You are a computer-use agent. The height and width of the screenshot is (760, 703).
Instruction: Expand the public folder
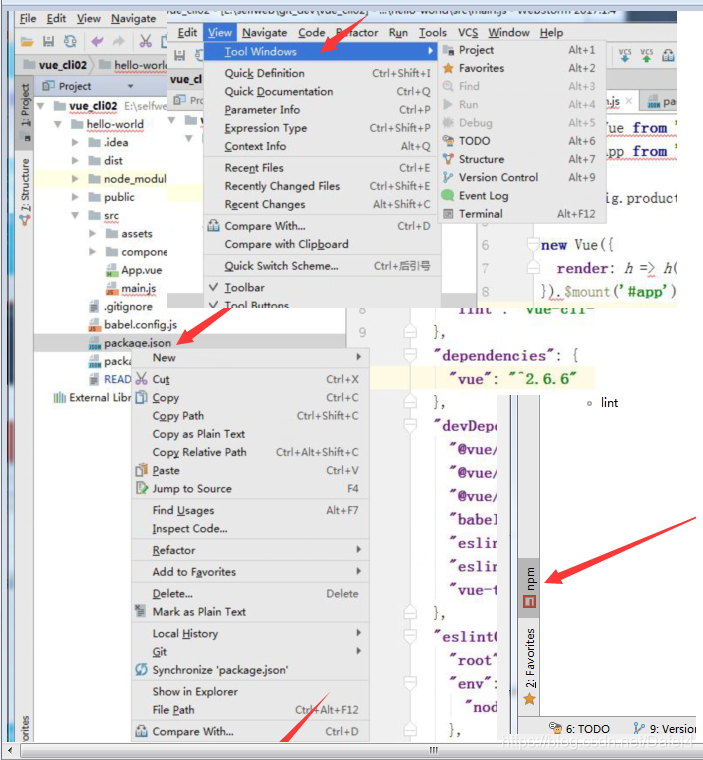[x=75, y=197]
